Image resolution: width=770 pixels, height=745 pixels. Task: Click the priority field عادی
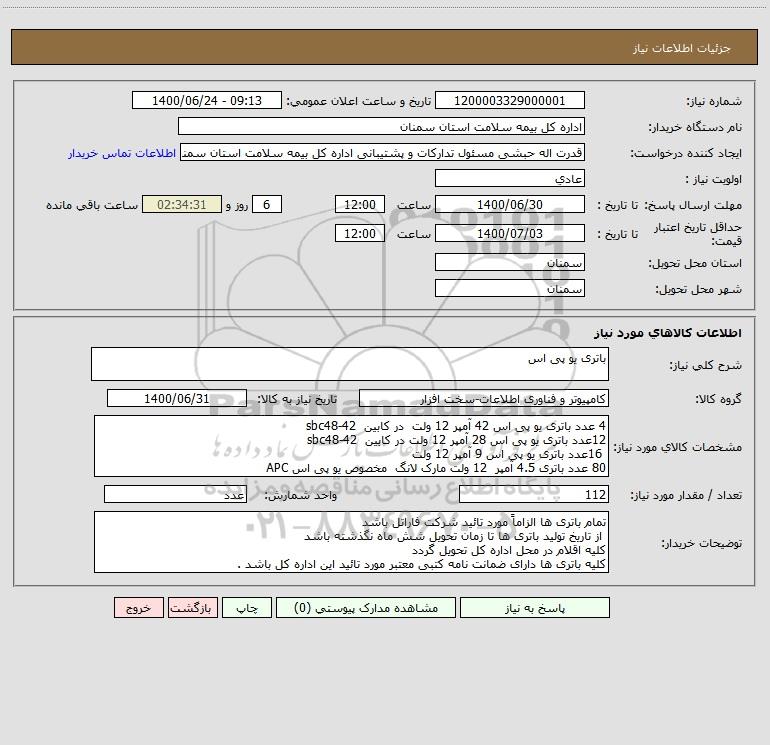[510, 179]
